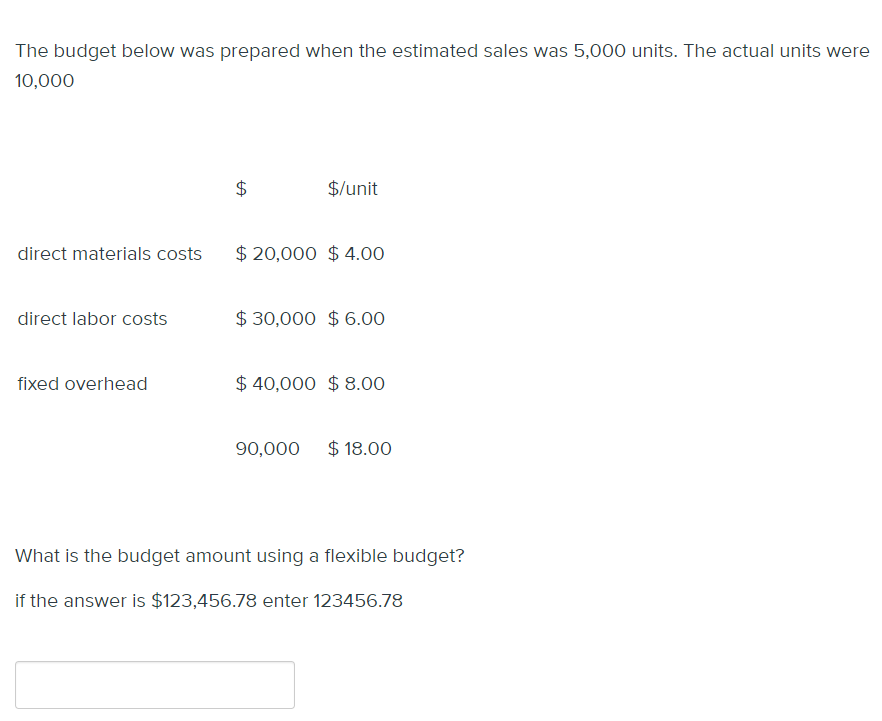Click the phrase 'The budget below' text
The height and width of the screenshot is (721, 882).
[x=94, y=51]
